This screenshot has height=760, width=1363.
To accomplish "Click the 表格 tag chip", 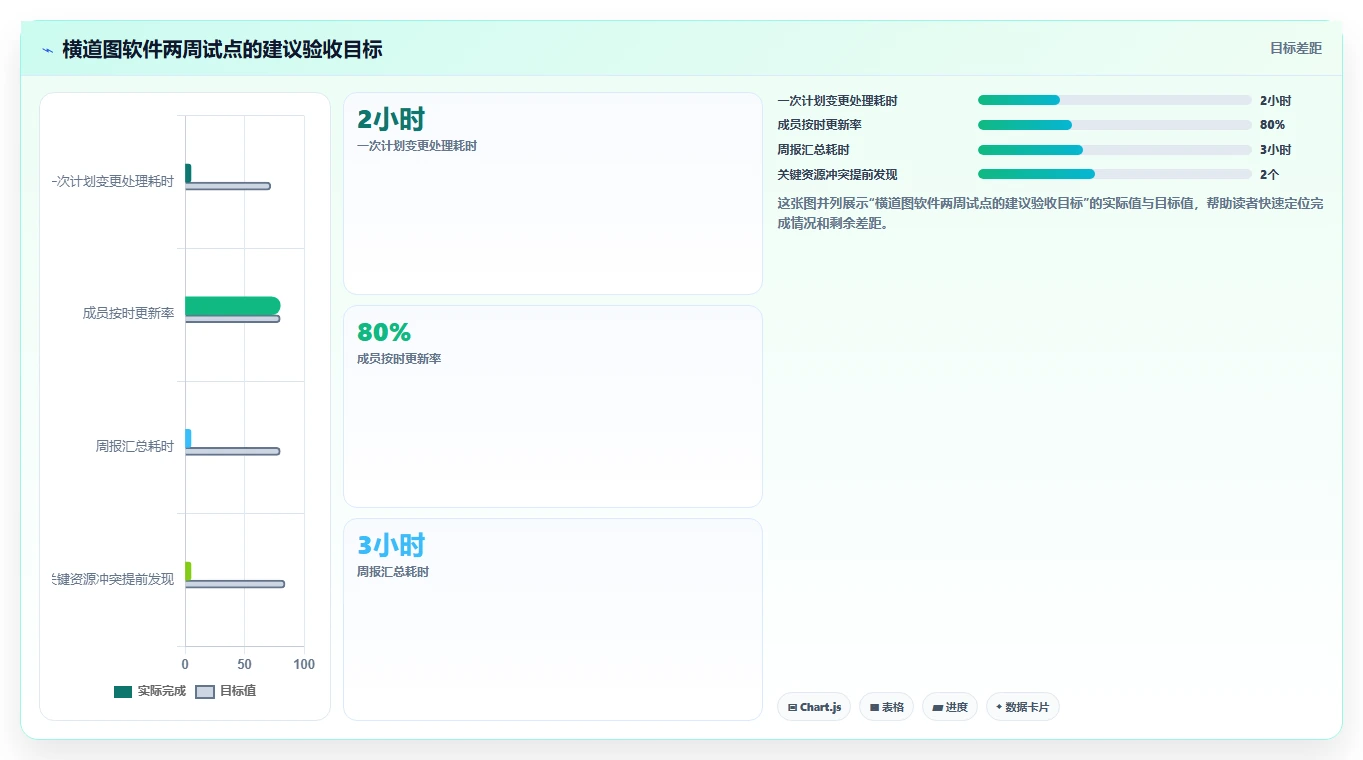I will [886, 707].
